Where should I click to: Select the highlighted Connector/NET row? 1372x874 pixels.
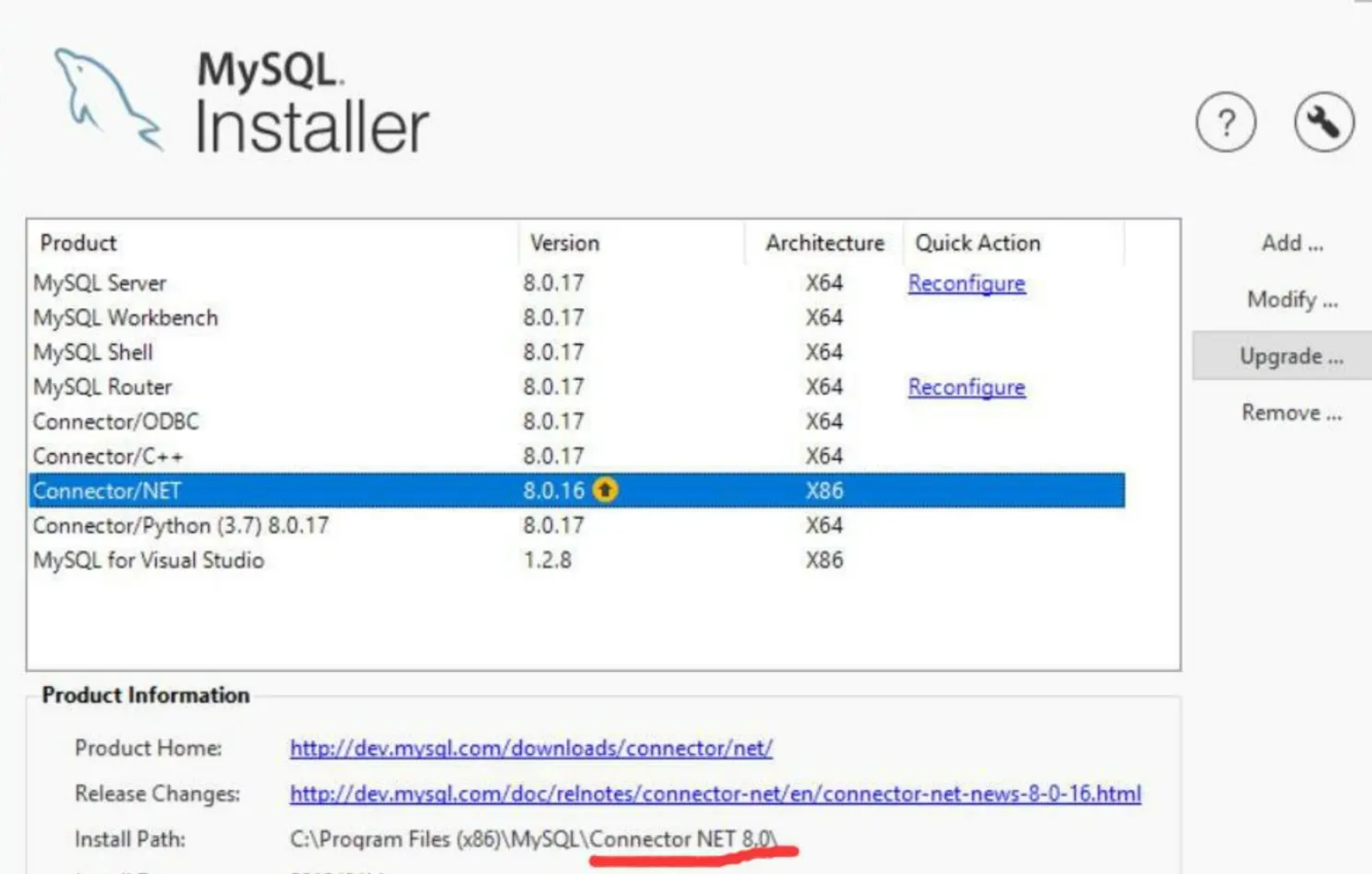coord(577,490)
